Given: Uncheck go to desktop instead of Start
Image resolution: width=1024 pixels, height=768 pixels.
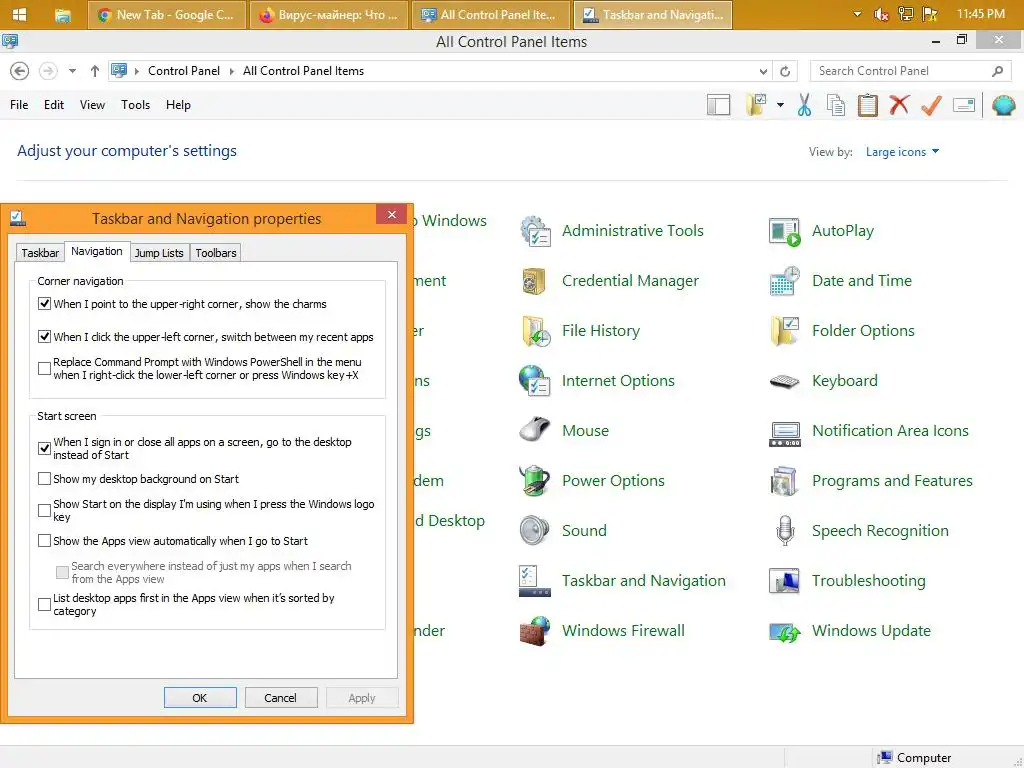Looking at the screenshot, I should 44,449.
